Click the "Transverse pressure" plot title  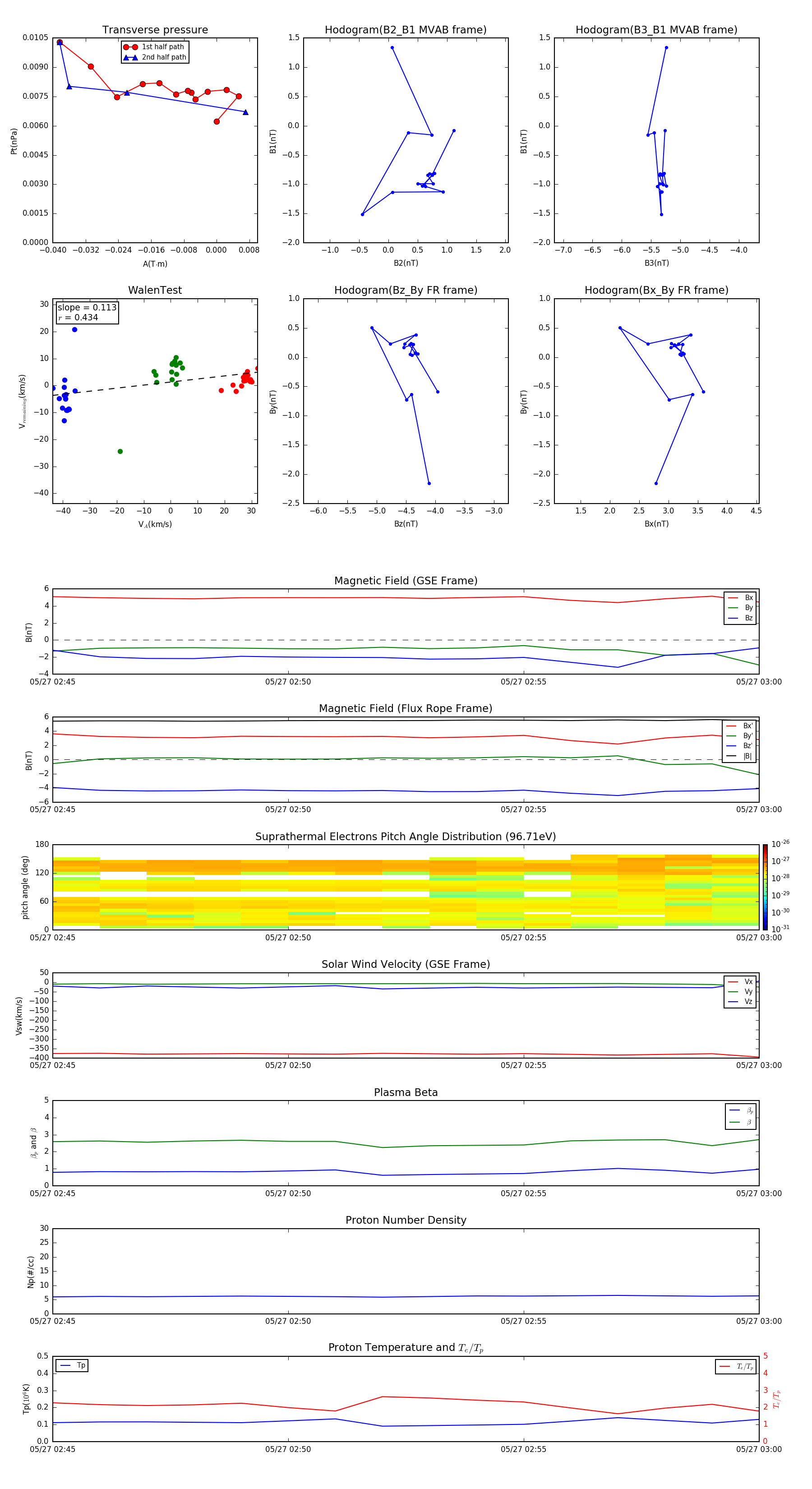click(x=155, y=30)
